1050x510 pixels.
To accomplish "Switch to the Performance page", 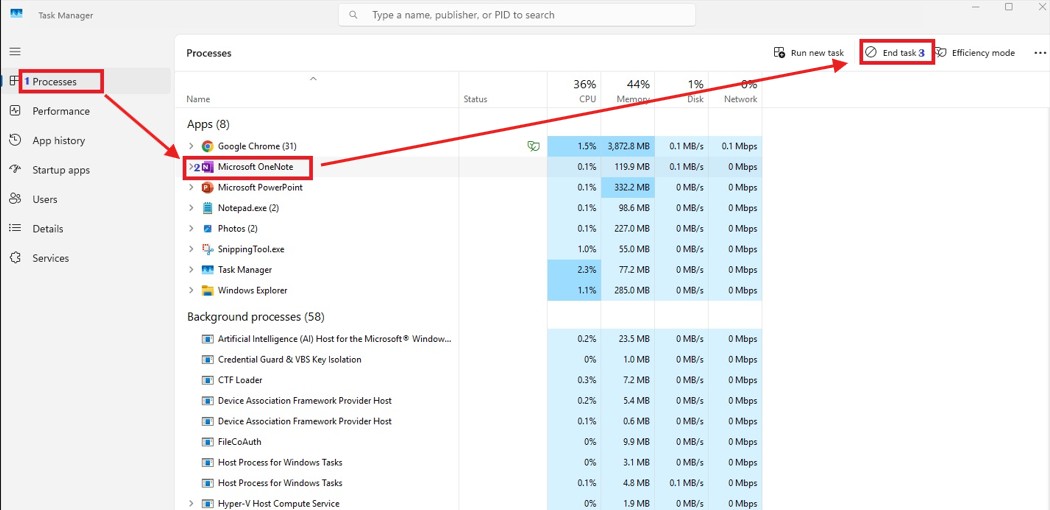I will [x=86, y=111].
